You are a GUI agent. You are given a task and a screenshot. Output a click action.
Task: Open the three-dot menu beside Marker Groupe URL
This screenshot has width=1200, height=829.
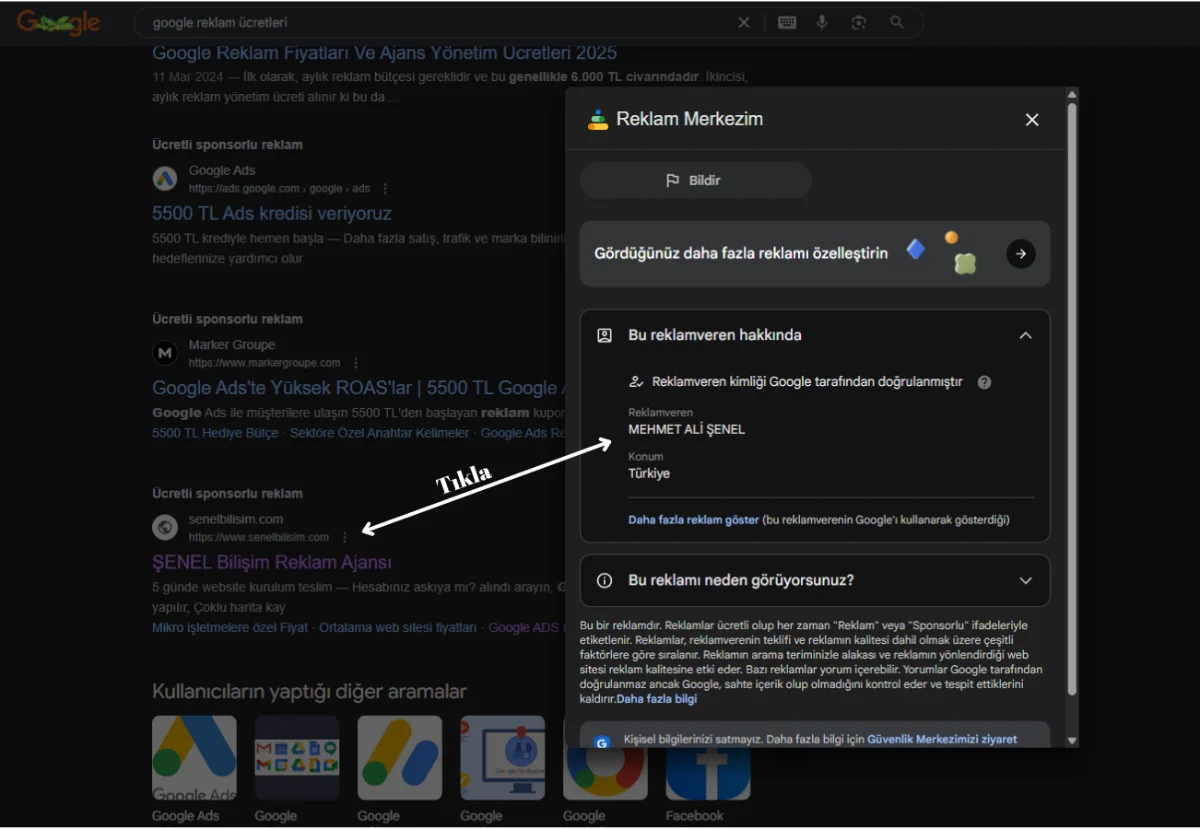click(356, 363)
